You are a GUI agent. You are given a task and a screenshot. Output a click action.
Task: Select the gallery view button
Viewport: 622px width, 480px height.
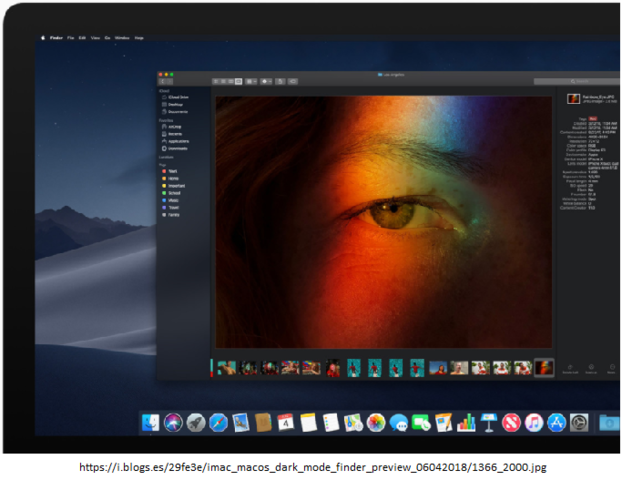tap(238, 81)
